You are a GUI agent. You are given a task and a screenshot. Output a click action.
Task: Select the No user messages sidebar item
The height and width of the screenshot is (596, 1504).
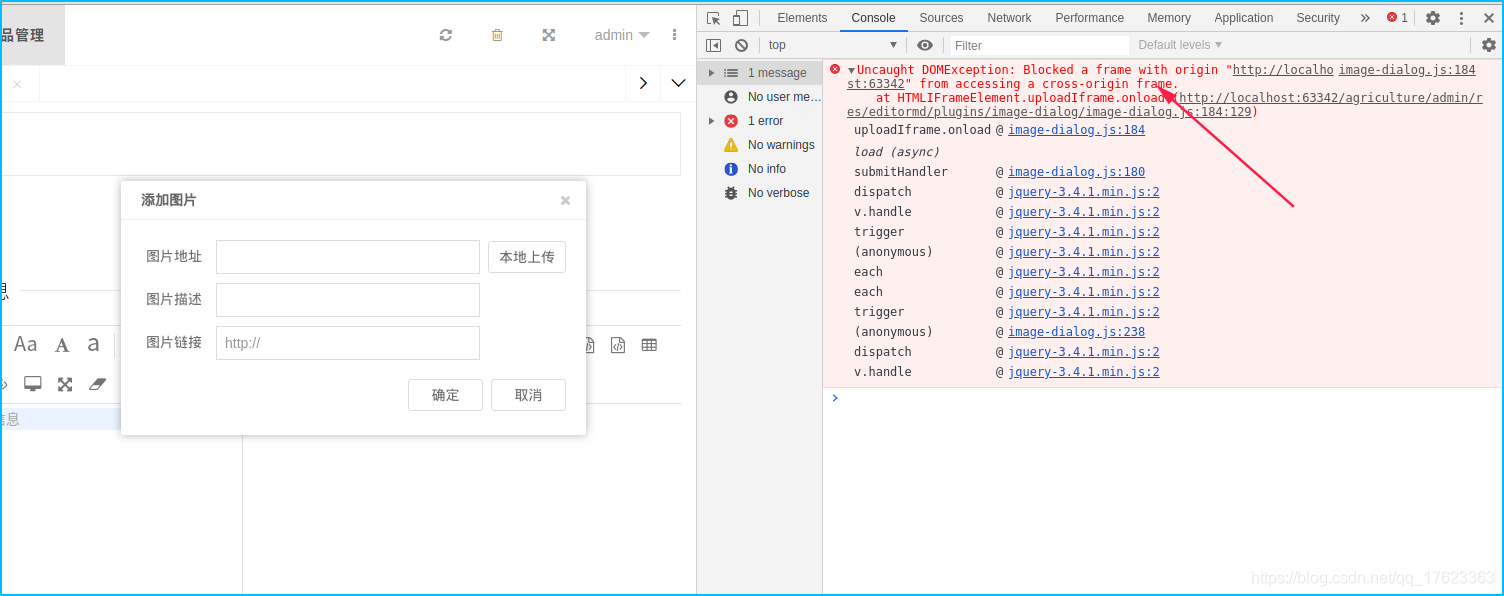pyautogui.click(x=759, y=97)
